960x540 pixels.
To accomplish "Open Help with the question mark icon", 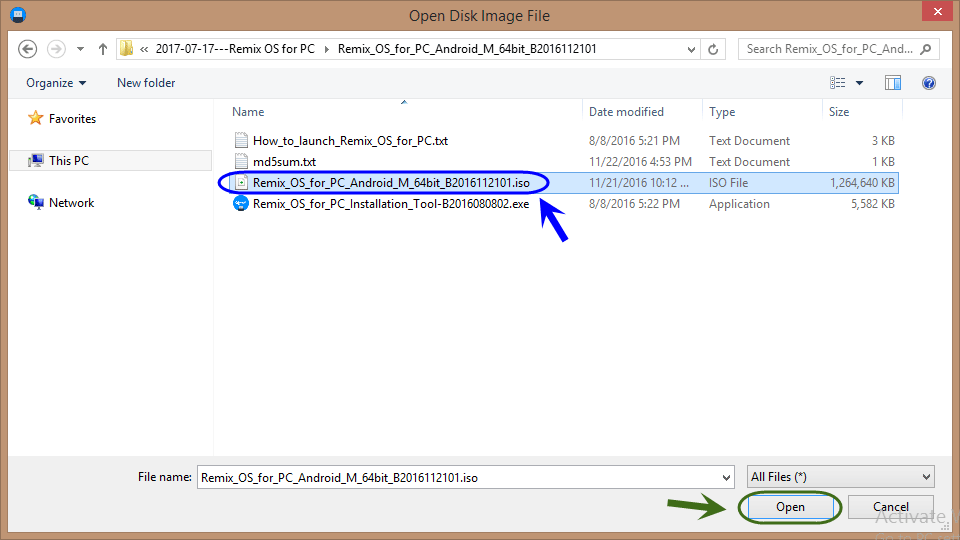I will (x=929, y=83).
